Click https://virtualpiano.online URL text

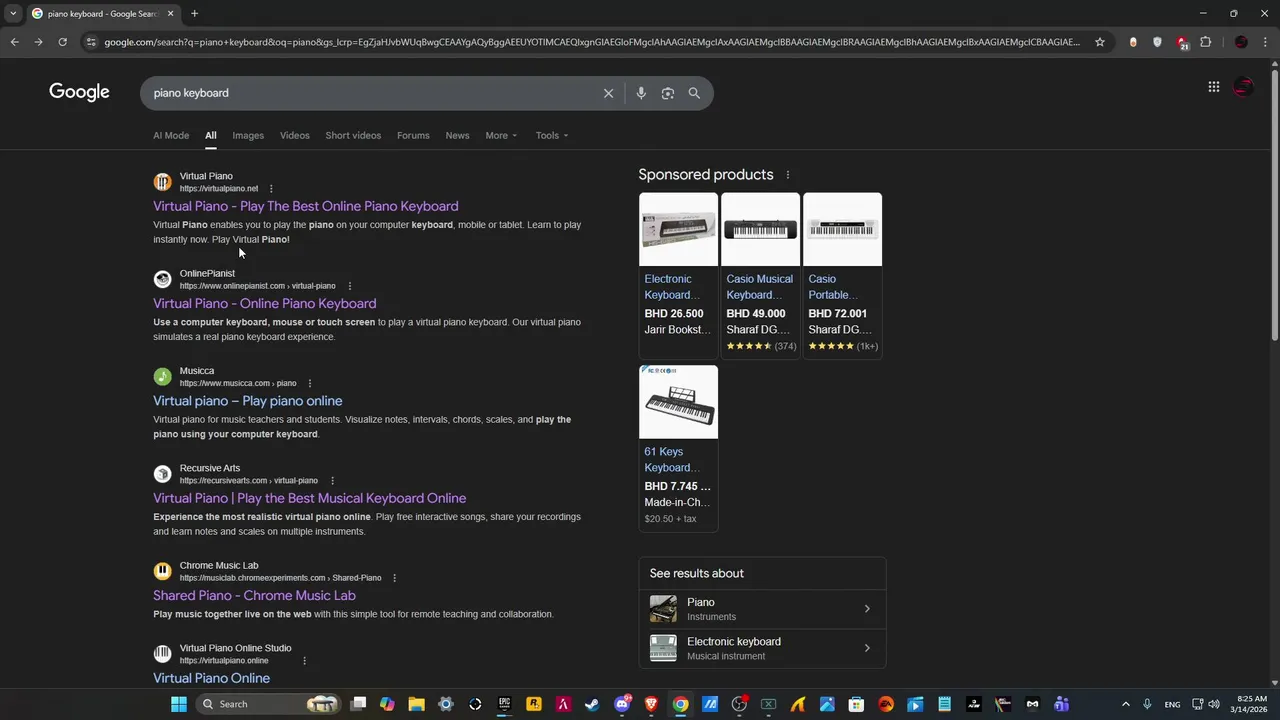[x=224, y=661]
